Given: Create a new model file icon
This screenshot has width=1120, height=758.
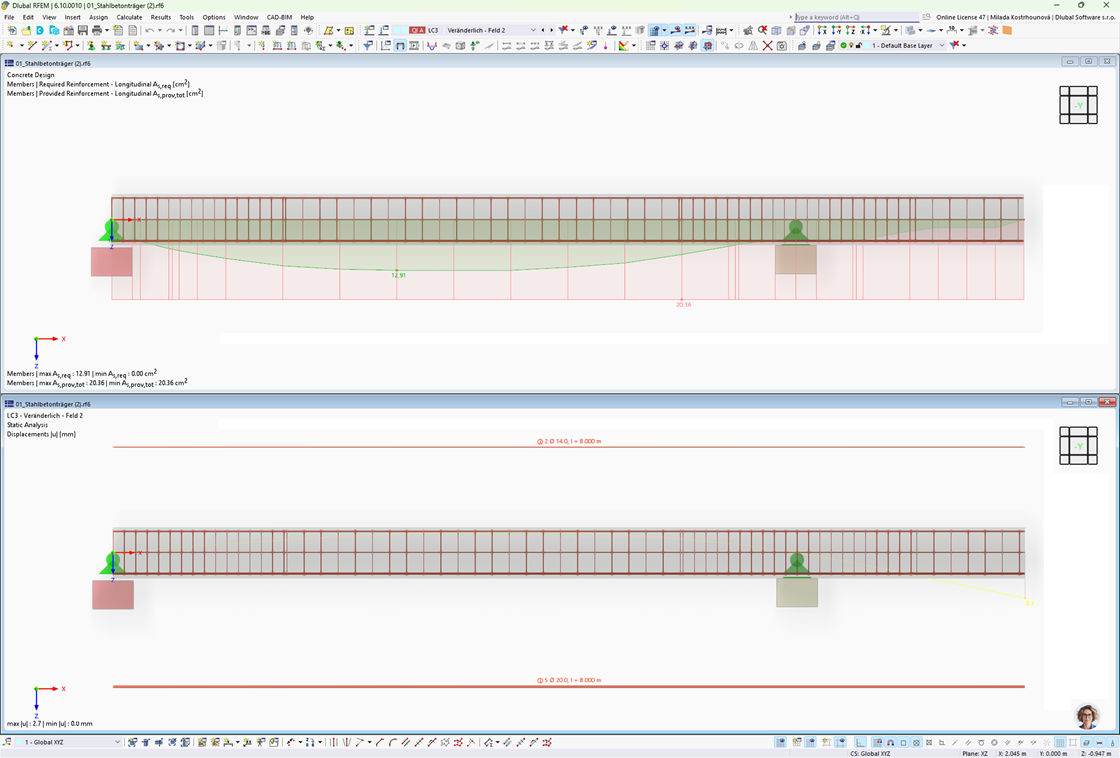Looking at the screenshot, I should coord(12,30).
